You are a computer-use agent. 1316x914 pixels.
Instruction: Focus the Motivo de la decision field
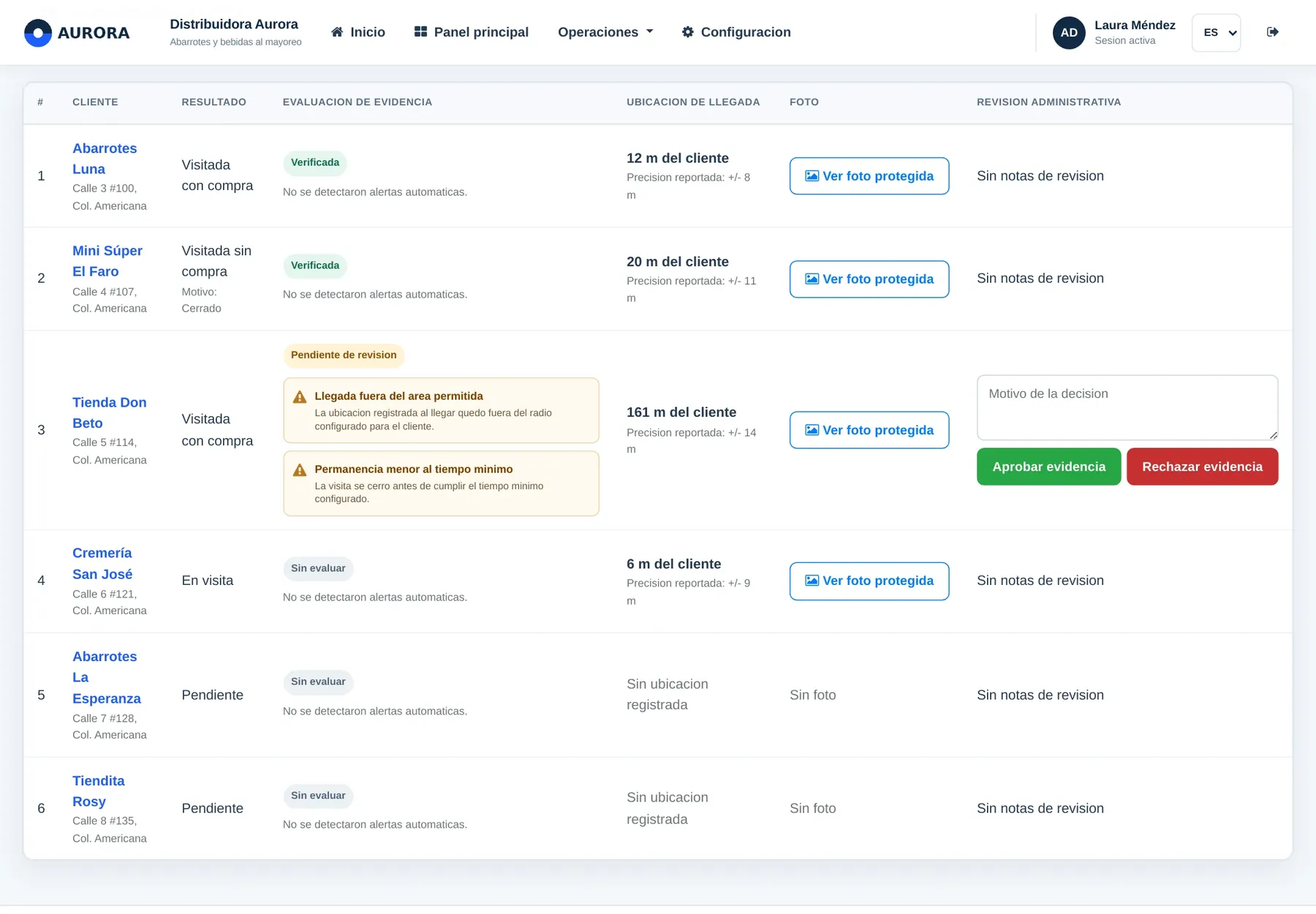coord(1127,408)
